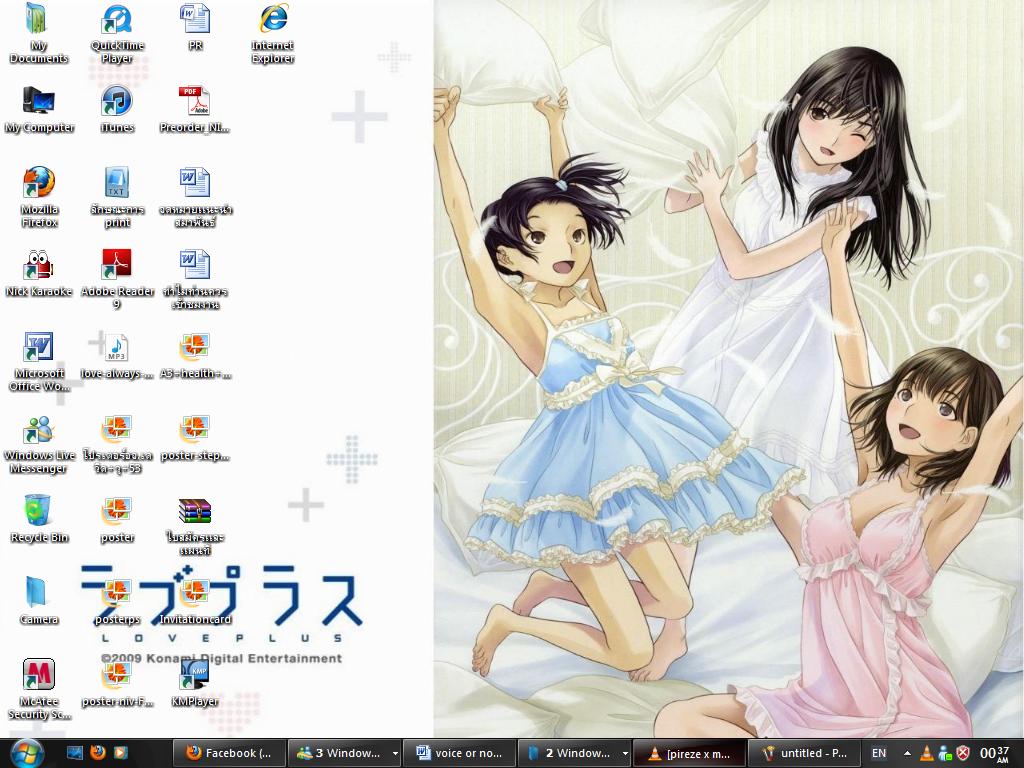
Task: Select the PR Word document icon
Action: [x=195, y=26]
